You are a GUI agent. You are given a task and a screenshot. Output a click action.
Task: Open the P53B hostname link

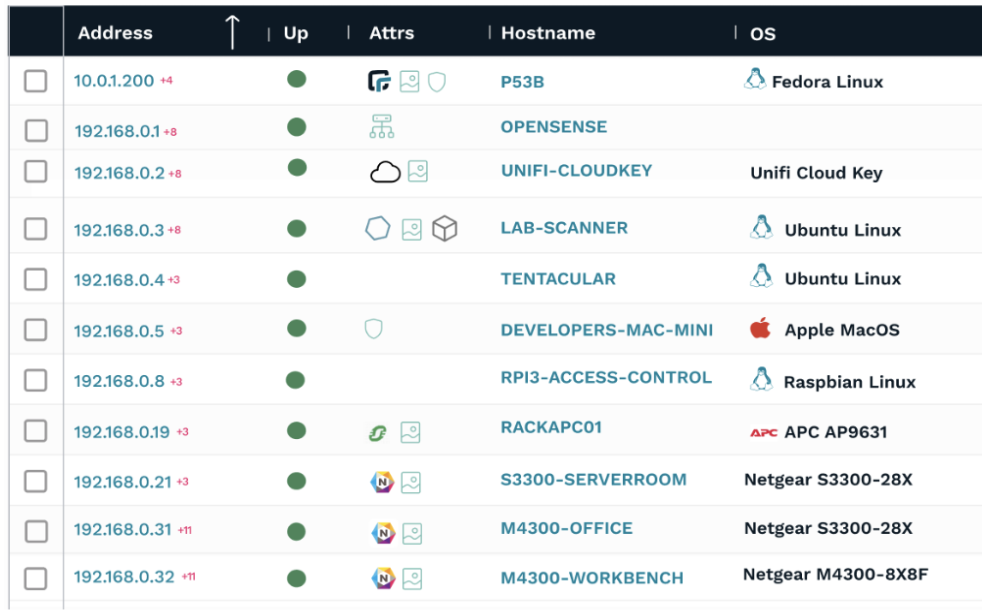(x=523, y=82)
